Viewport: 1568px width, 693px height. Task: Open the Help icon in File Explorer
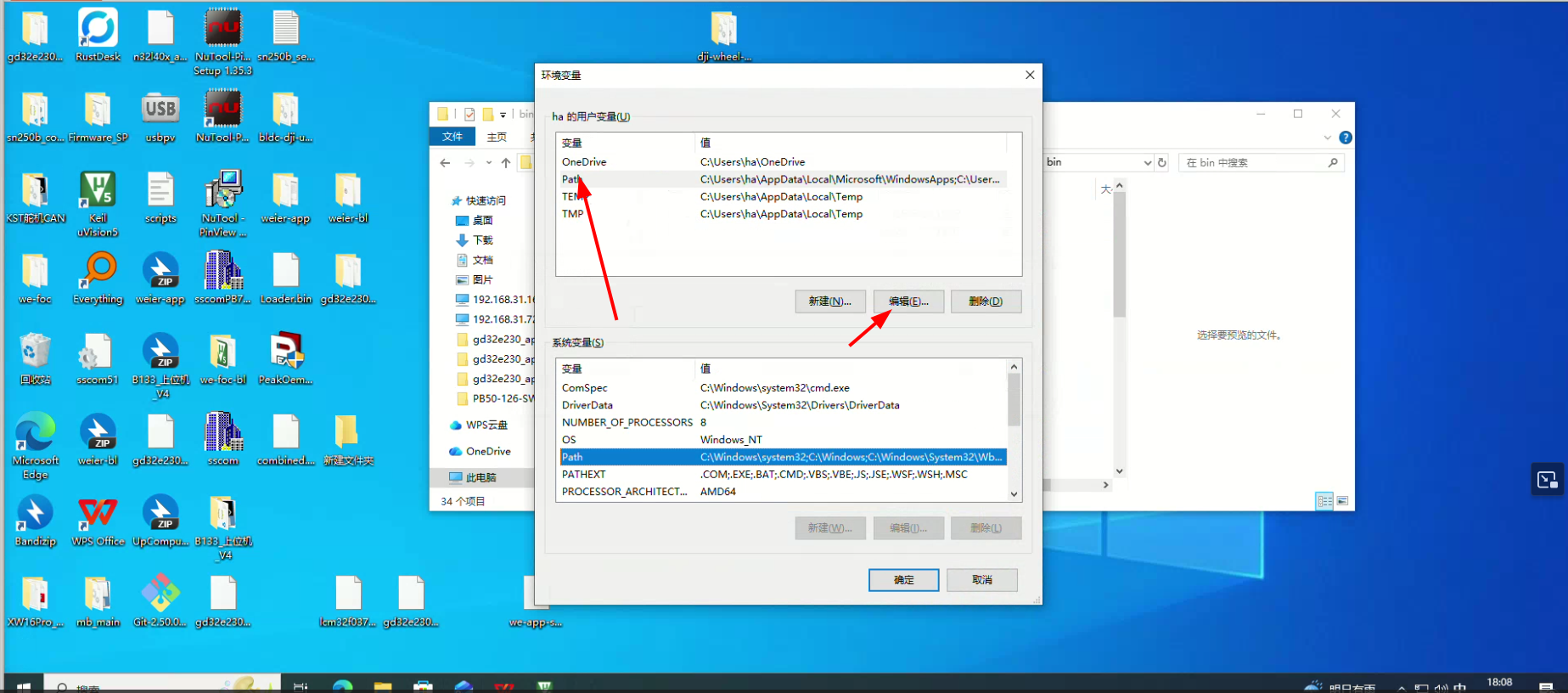(1346, 138)
